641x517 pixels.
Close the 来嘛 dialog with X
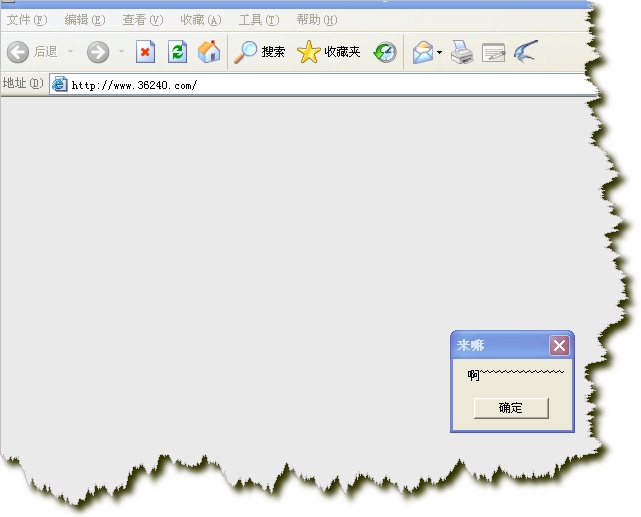(559, 346)
